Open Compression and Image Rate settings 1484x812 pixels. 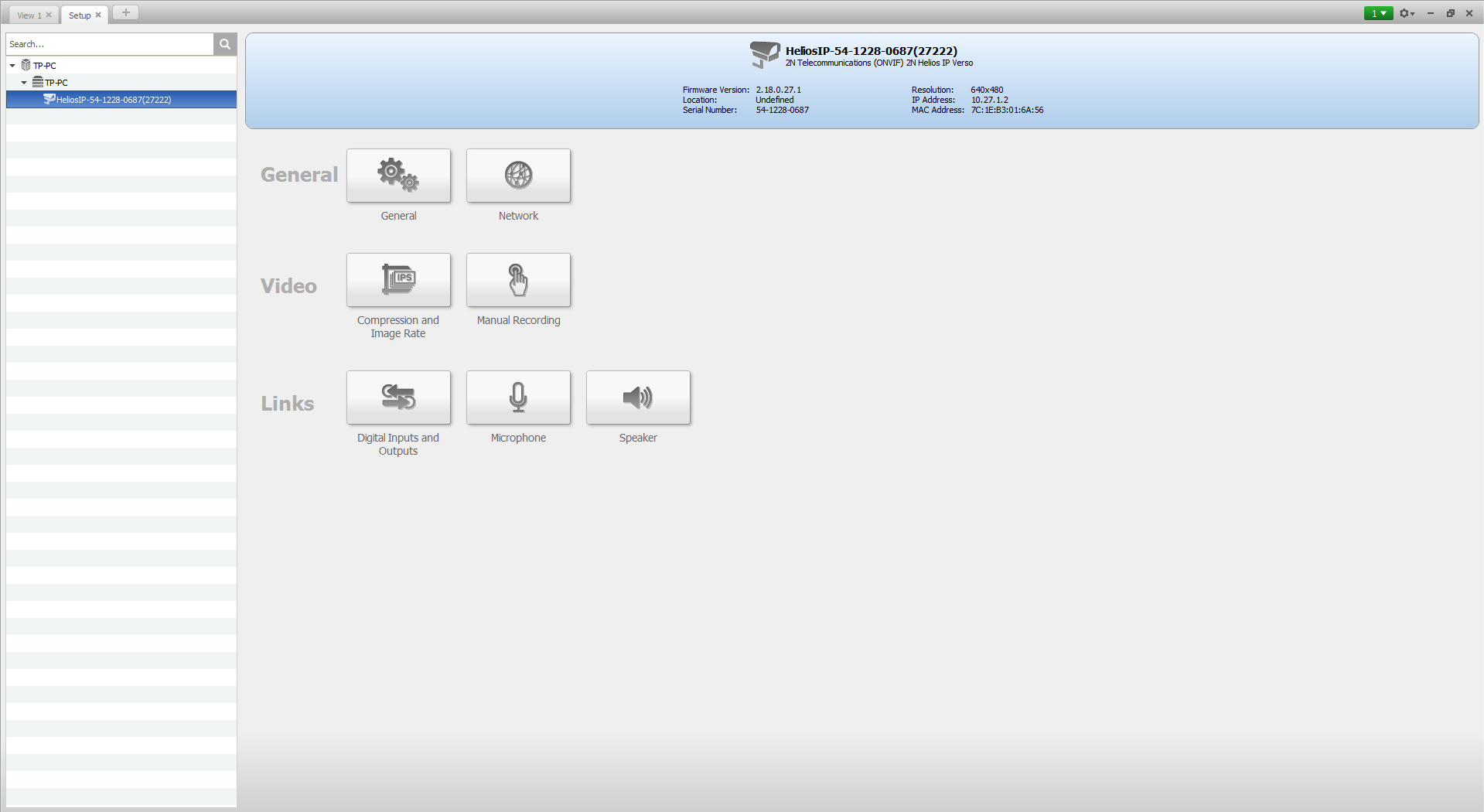(x=398, y=280)
